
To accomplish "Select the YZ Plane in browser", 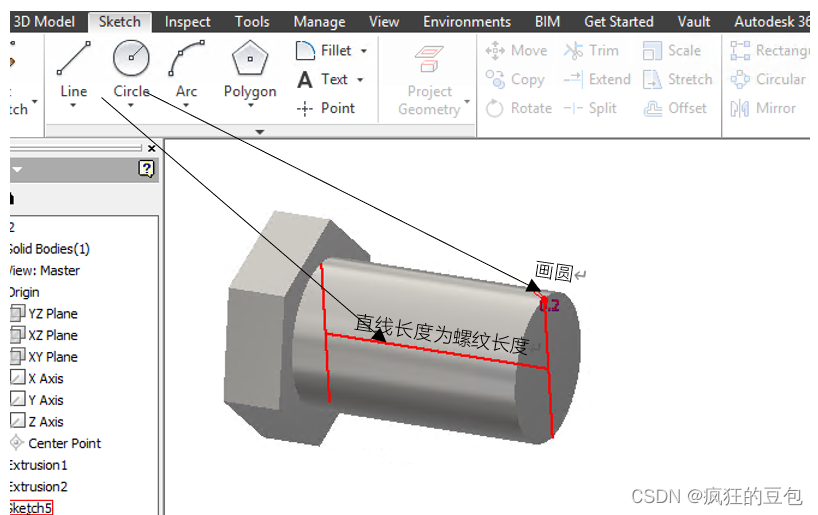I will (53, 314).
